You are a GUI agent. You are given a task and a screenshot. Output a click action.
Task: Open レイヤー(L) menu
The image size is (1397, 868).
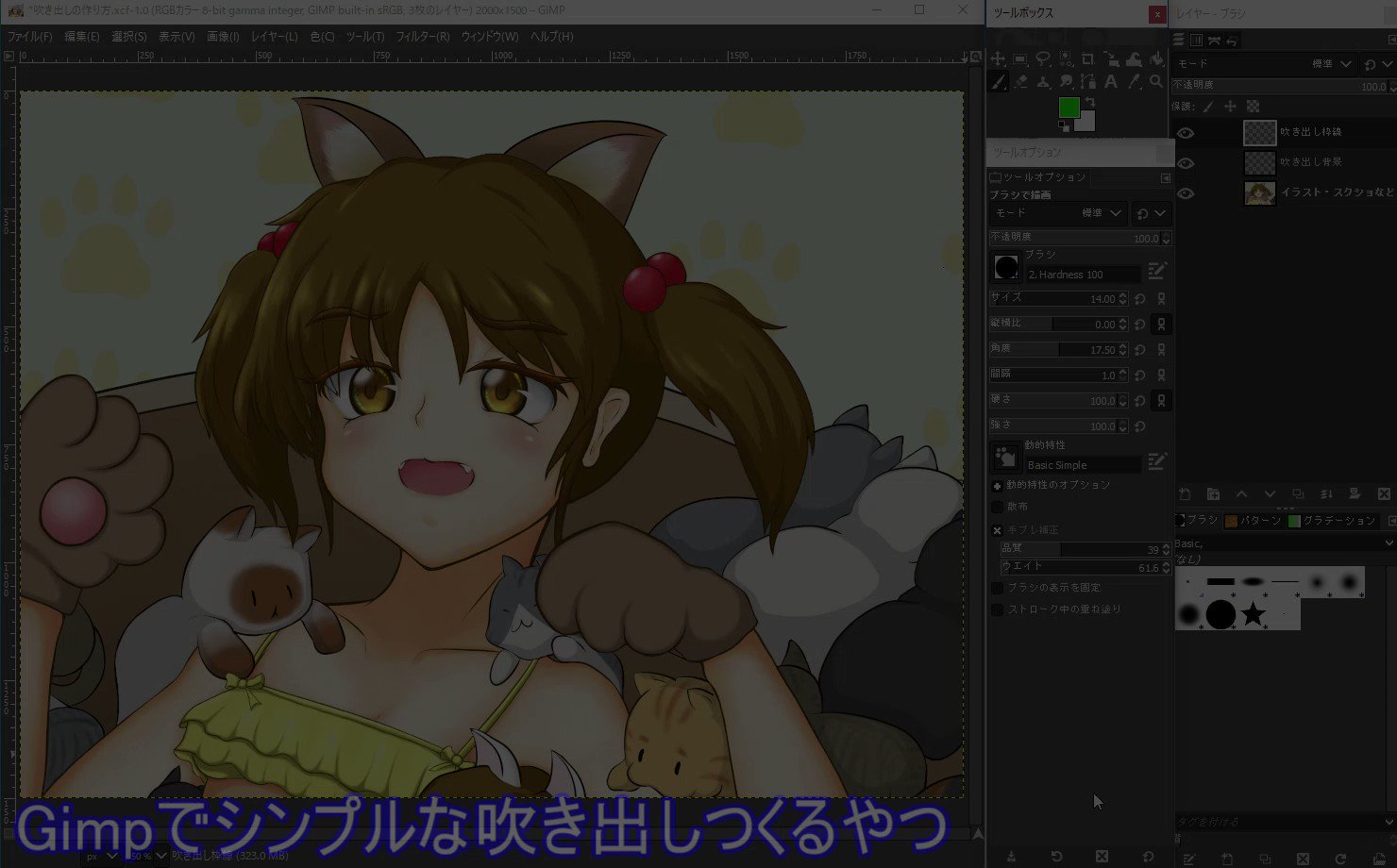tap(274, 36)
